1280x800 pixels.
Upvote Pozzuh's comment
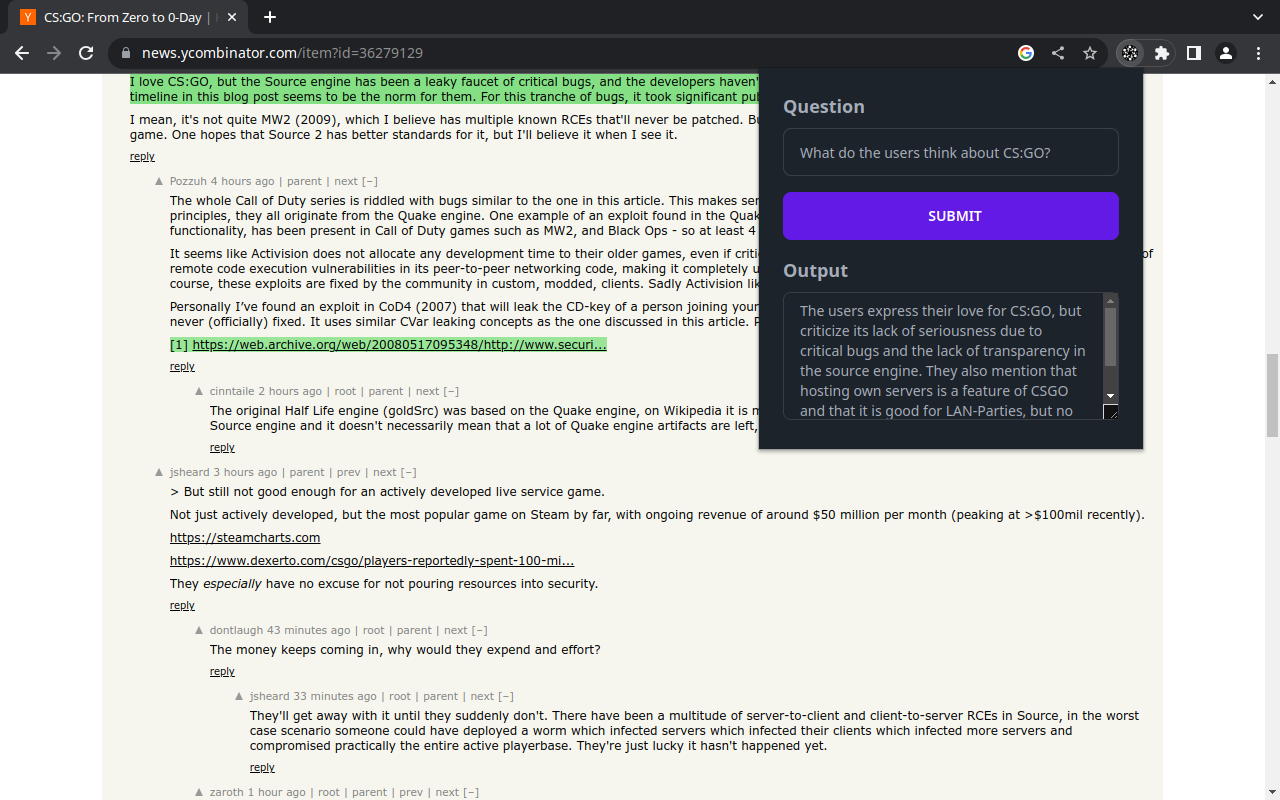159,182
